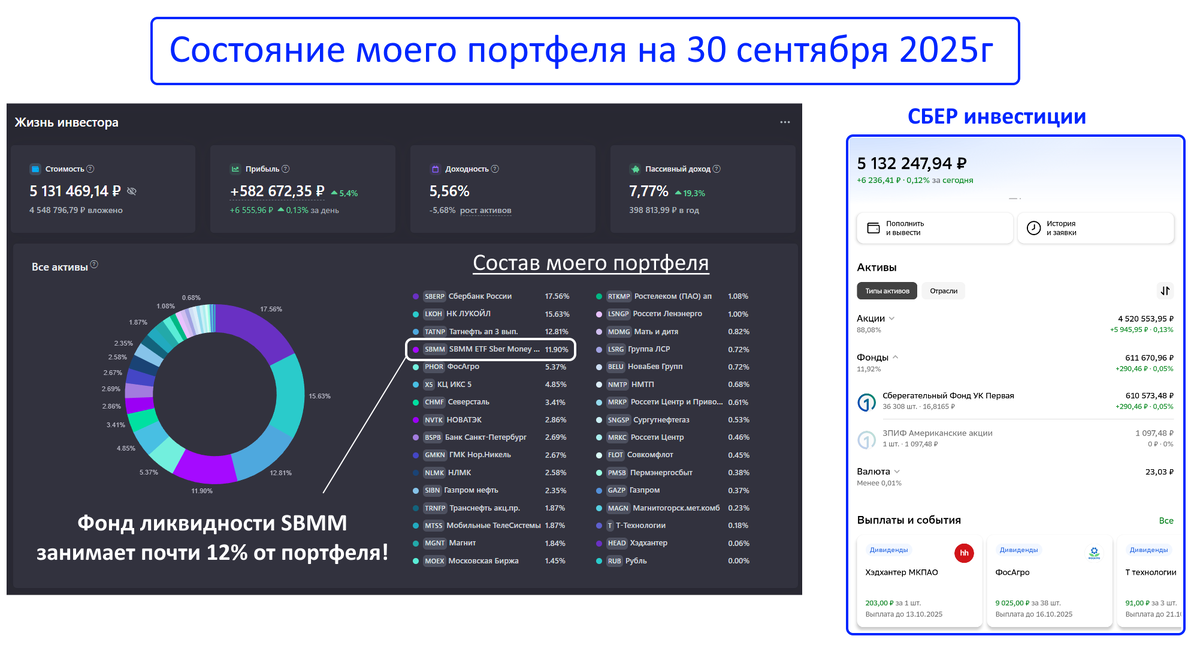The width and height of the screenshot is (1200, 645).
Task: Click the help icon next to Стоимость
Action: pos(90,169)
